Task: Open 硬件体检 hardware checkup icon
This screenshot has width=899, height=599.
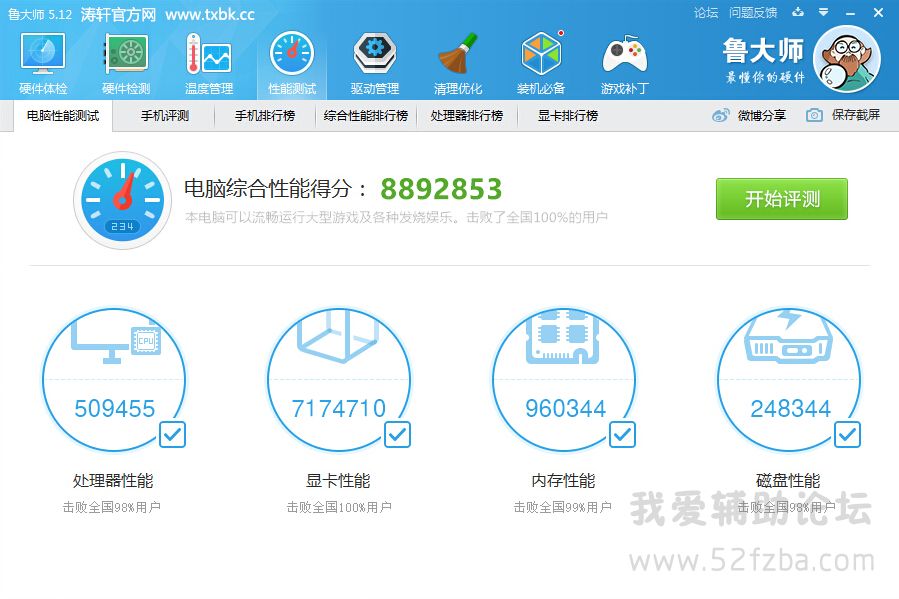Action: click(43, 62)
